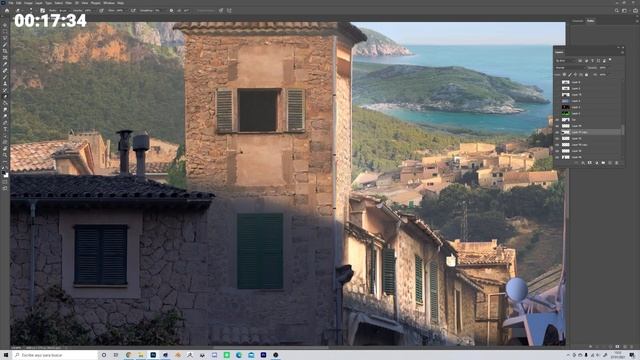Viewport: 640px width, 360px height.
Task: Click the Layers panel vertical scrollbar
Action: [x=623, y=130]
